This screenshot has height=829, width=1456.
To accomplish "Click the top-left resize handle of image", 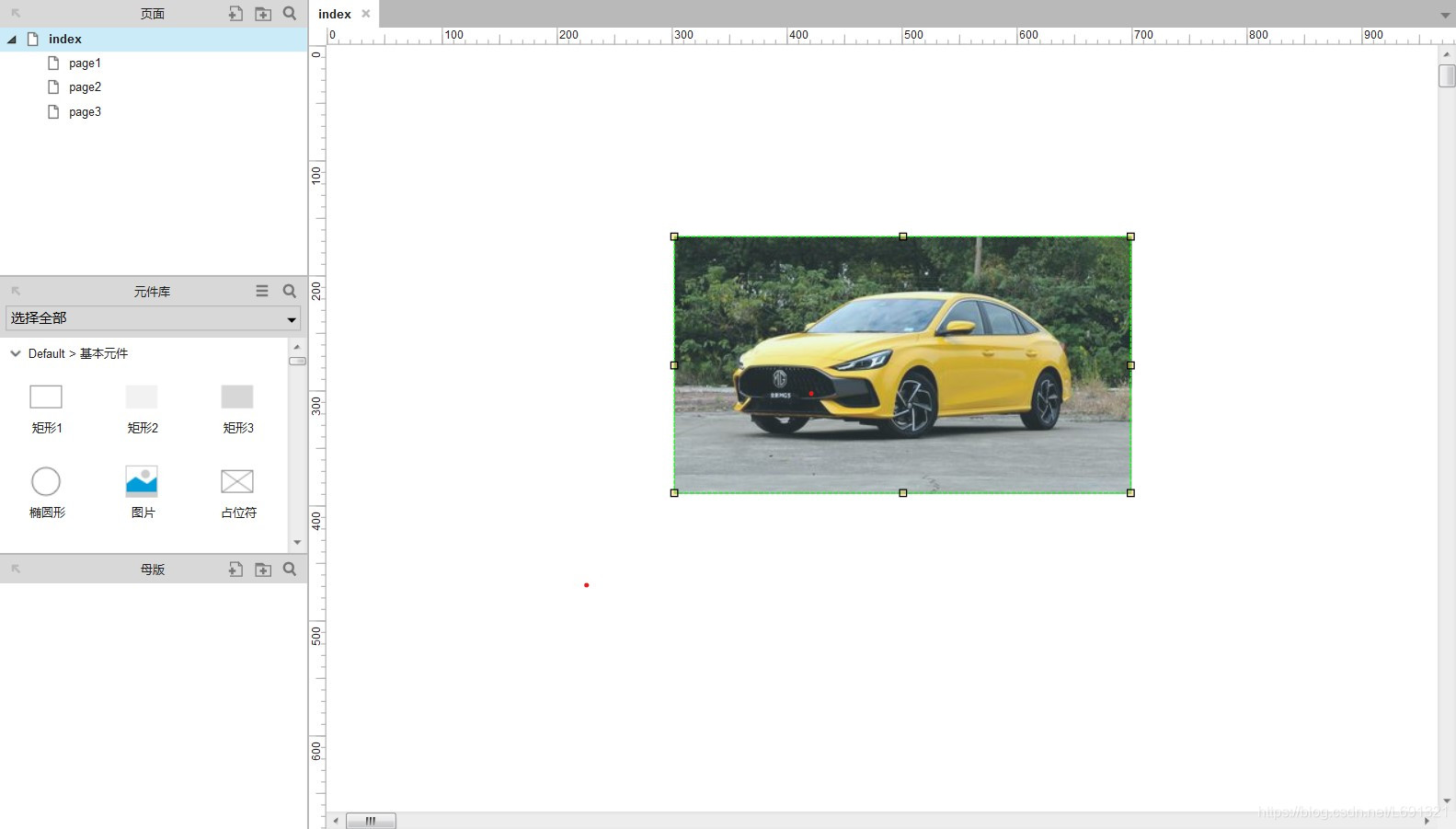I will click(x=674, y=236).
